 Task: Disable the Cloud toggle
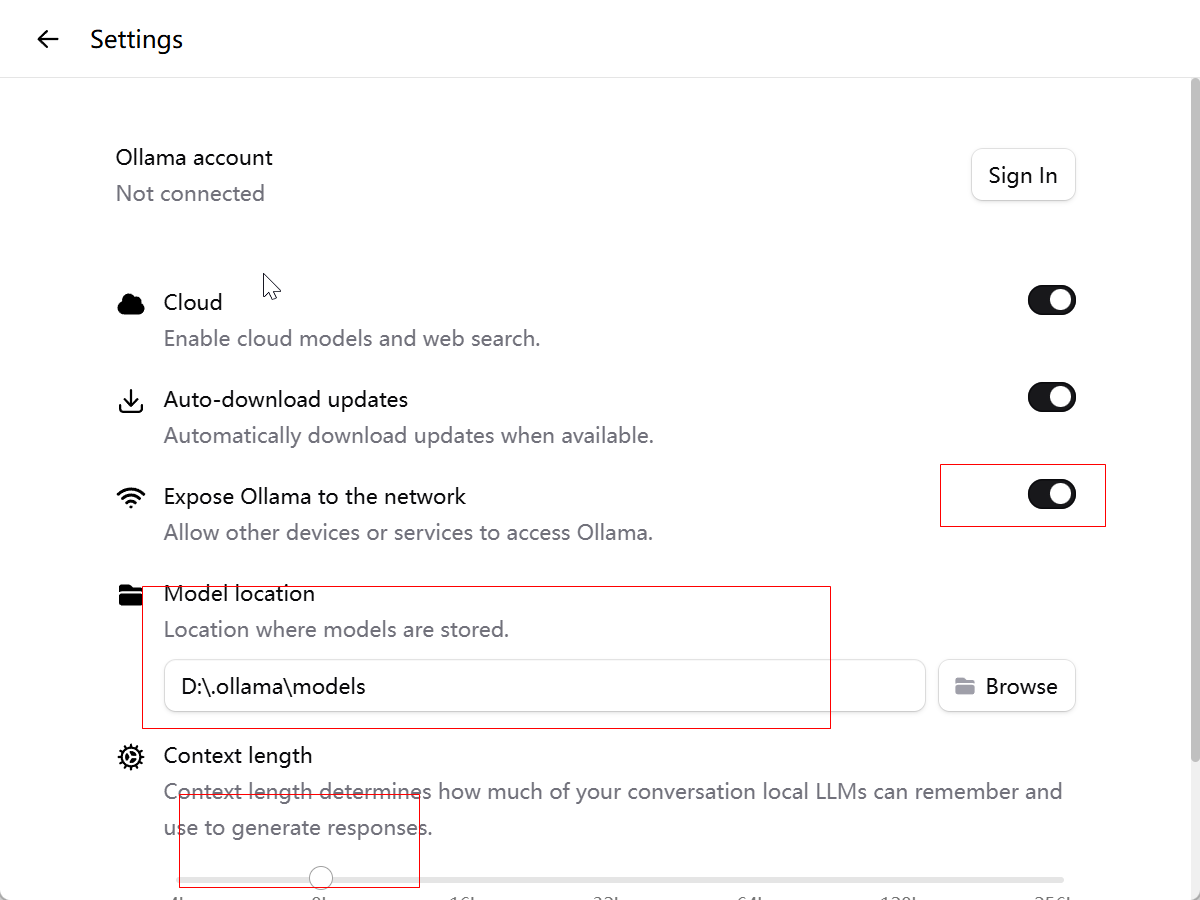(x=1052, y=300)
